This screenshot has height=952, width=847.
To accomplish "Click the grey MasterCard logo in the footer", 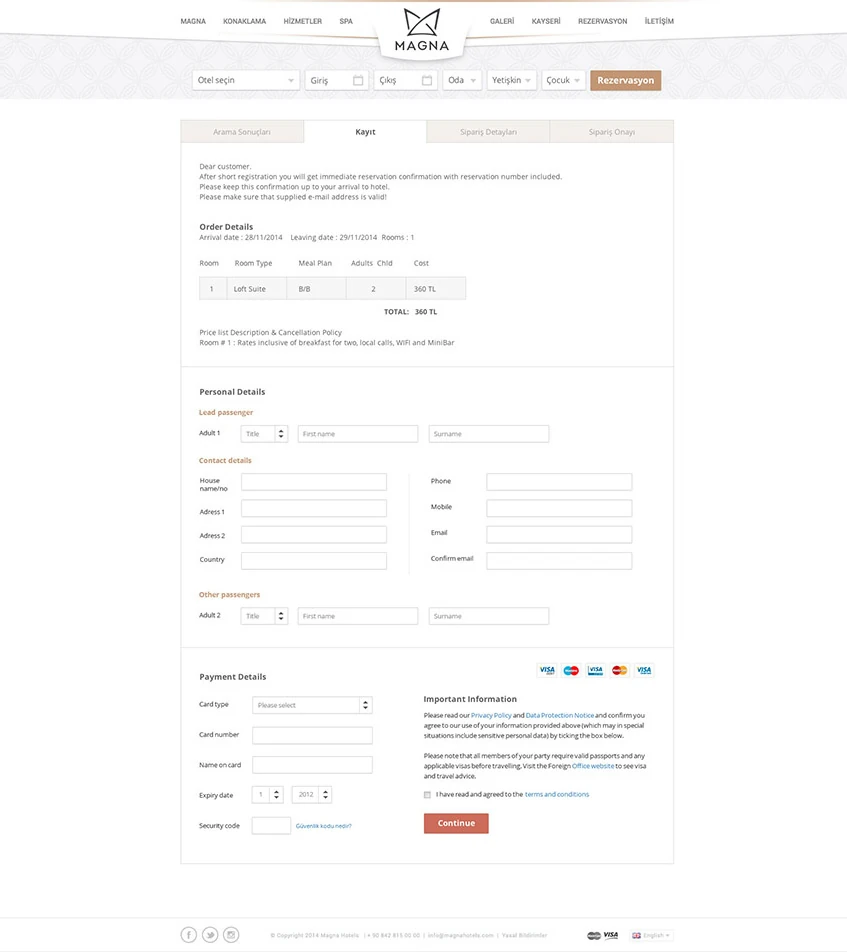I will (x=594, y=936).
